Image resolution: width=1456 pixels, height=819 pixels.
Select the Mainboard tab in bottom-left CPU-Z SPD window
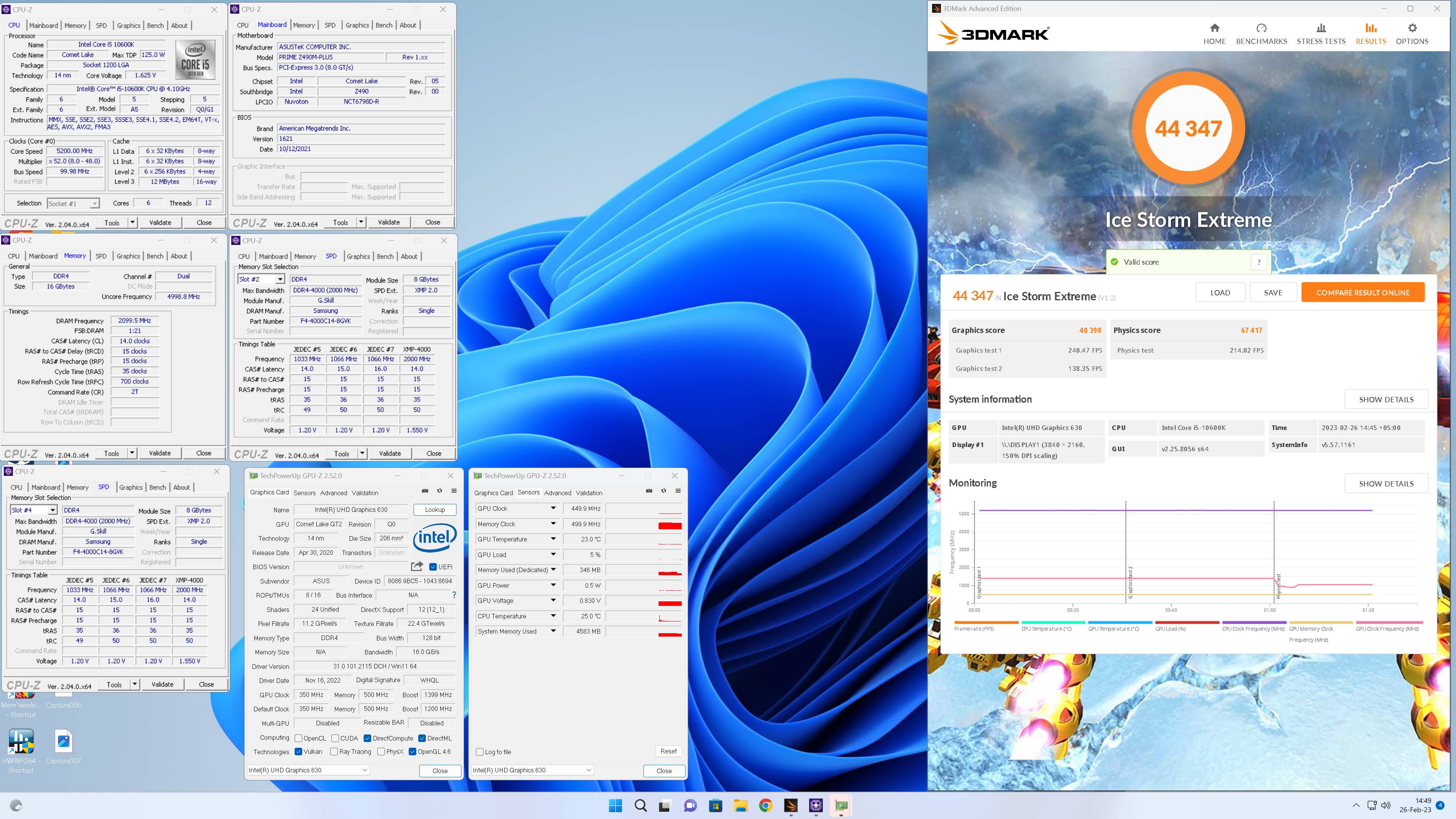pyautogui.click(x=46, y=487)
